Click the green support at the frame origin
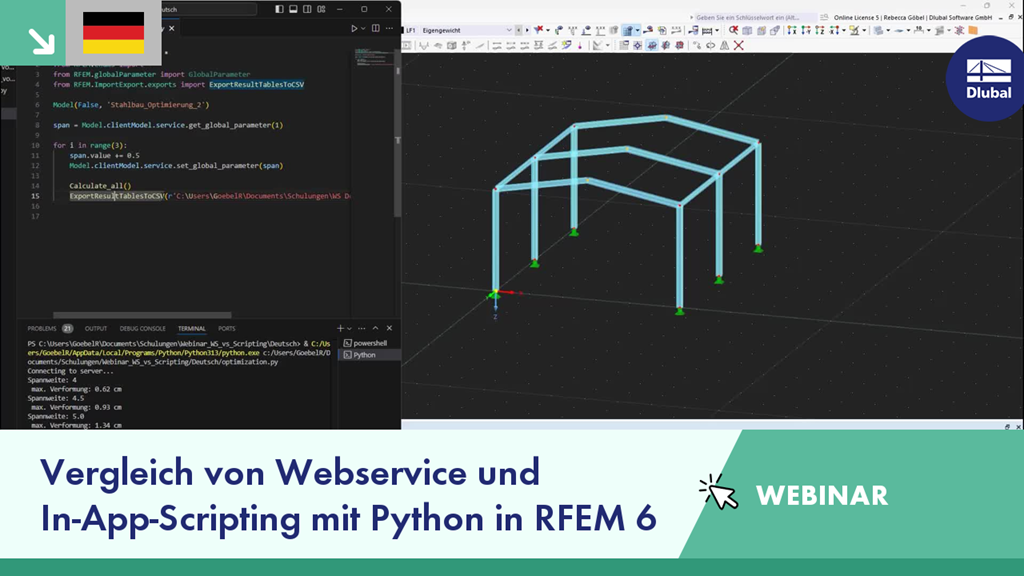 coord(494,295)
